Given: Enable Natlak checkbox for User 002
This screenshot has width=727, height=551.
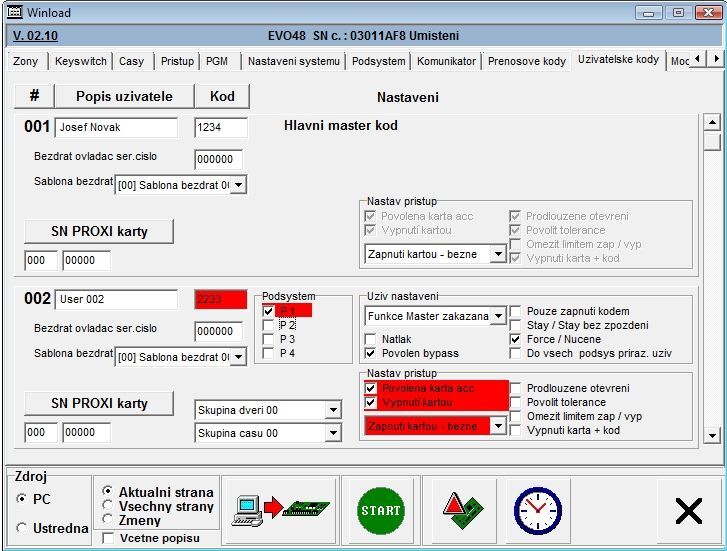Looking at the screenshot, I should coord(372,340).
